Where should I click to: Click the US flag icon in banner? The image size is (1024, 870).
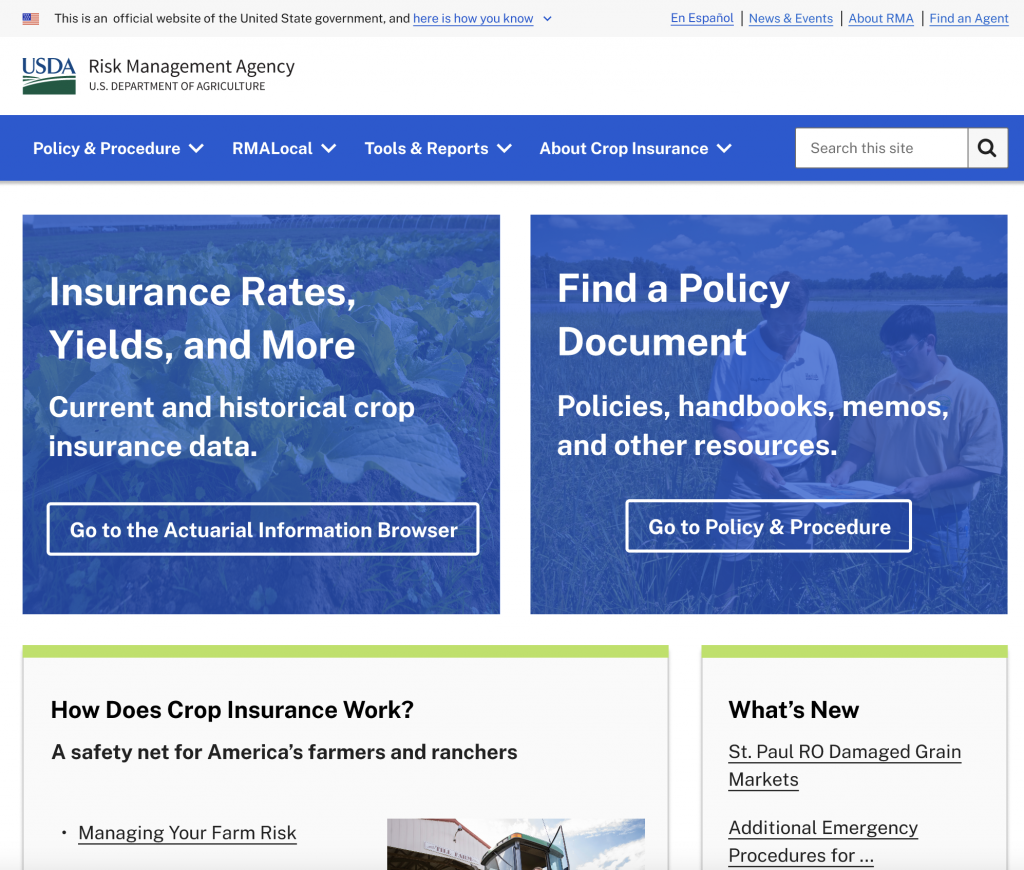[x=31, y=18]
